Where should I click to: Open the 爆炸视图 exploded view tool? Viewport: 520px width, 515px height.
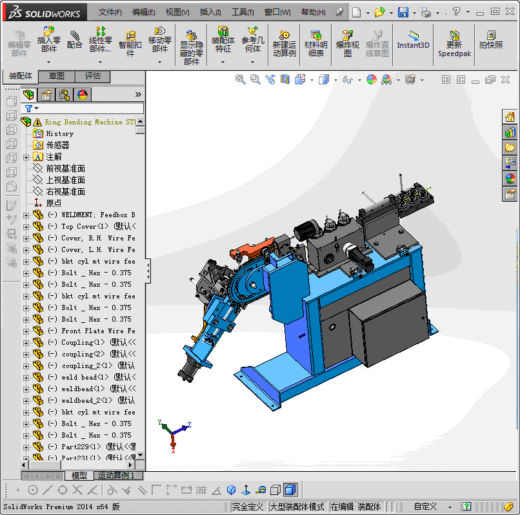point(347,44)
